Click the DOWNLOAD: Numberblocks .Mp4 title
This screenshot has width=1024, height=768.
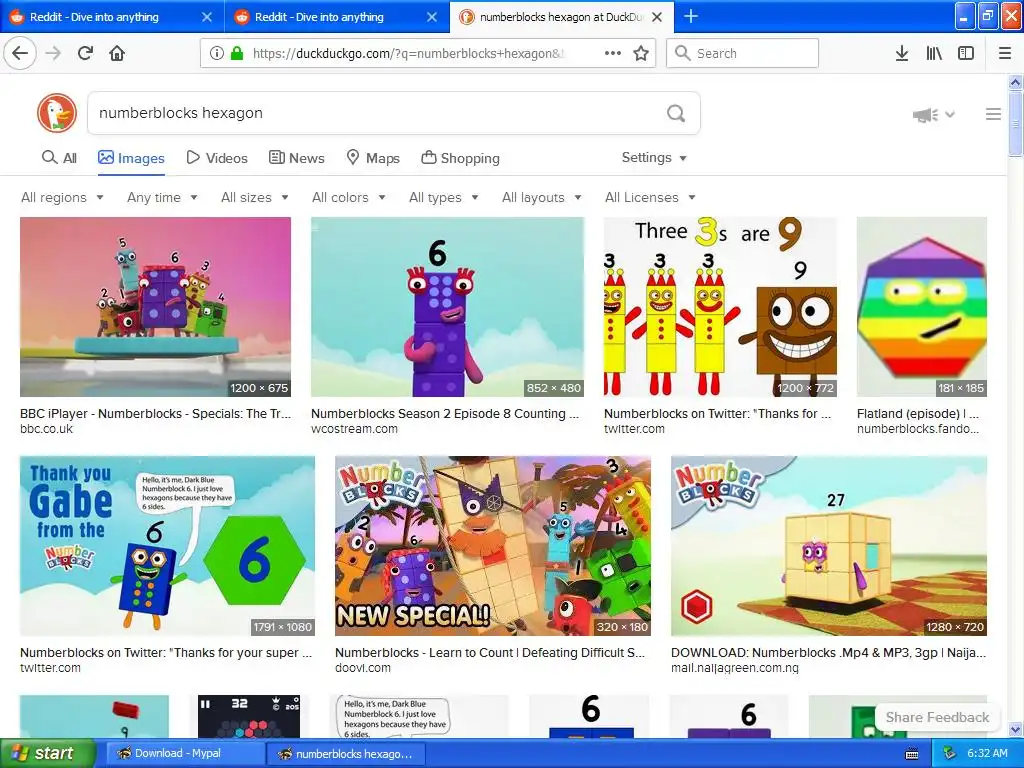click(829, 652)
